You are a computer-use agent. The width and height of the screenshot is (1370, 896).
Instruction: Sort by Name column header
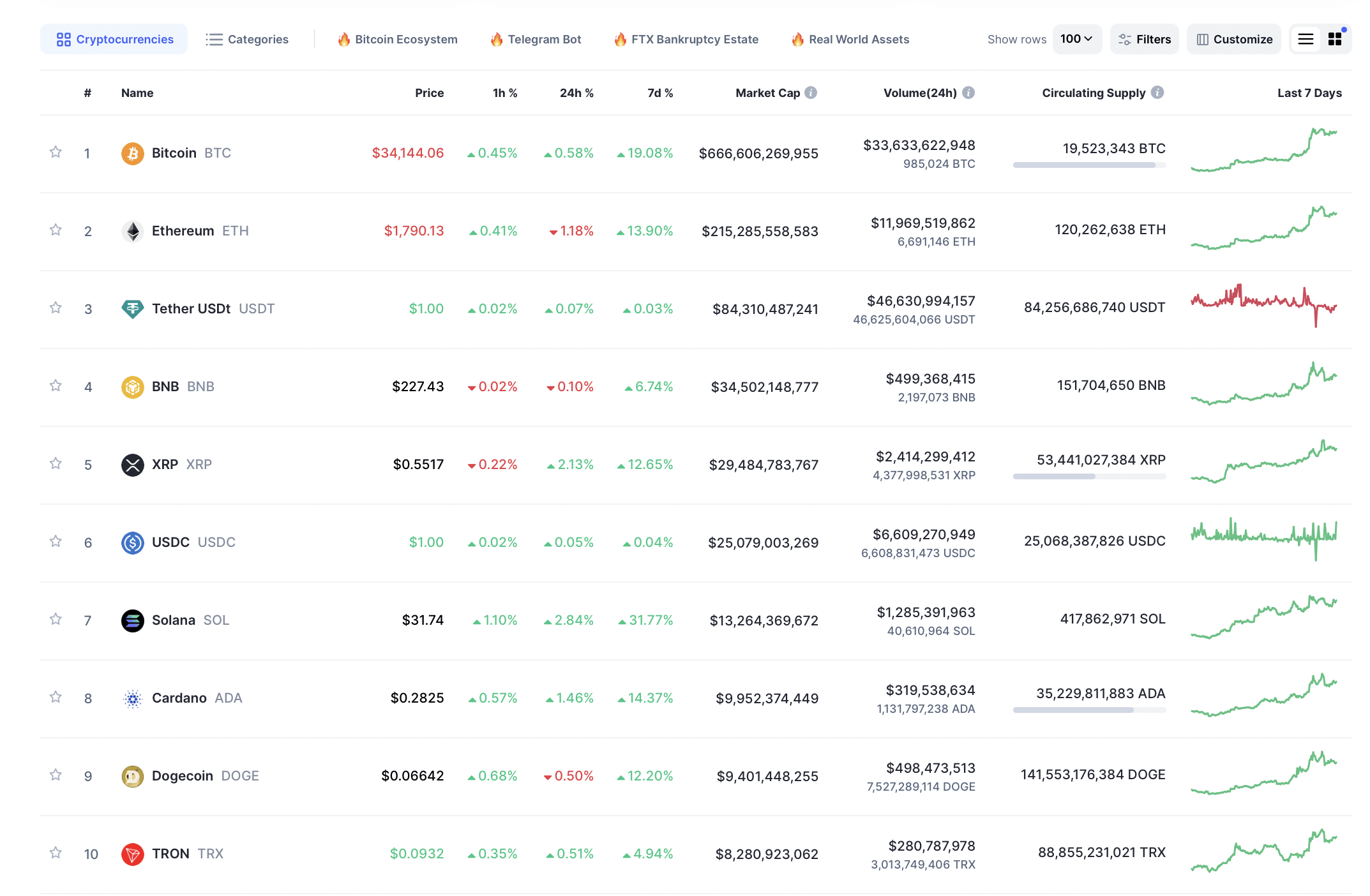pos(137,93)
